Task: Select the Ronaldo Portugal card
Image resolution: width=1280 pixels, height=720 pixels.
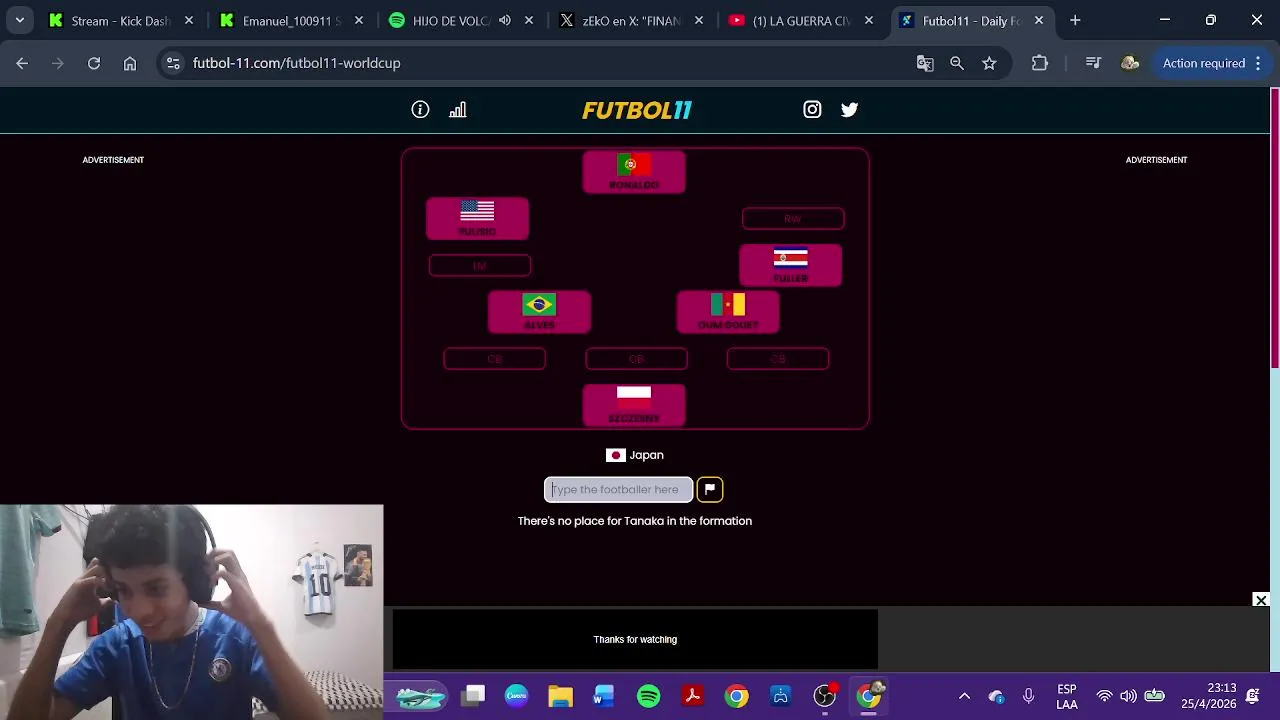Action: [634, 172]
